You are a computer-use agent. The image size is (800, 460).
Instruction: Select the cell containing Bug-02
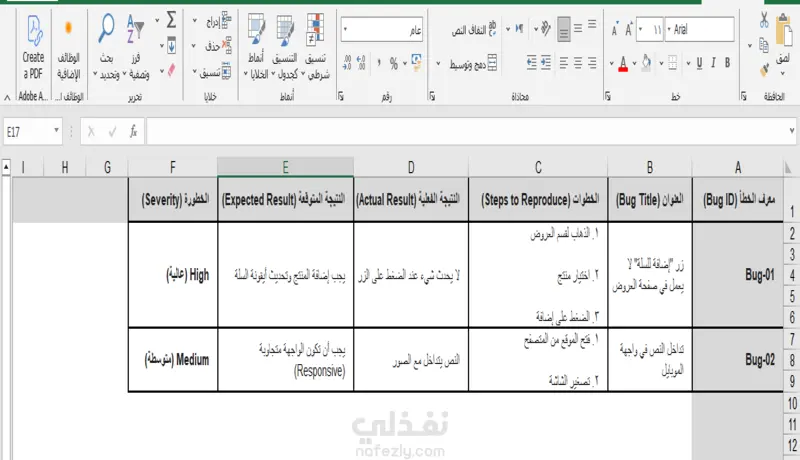coord(738,360)
